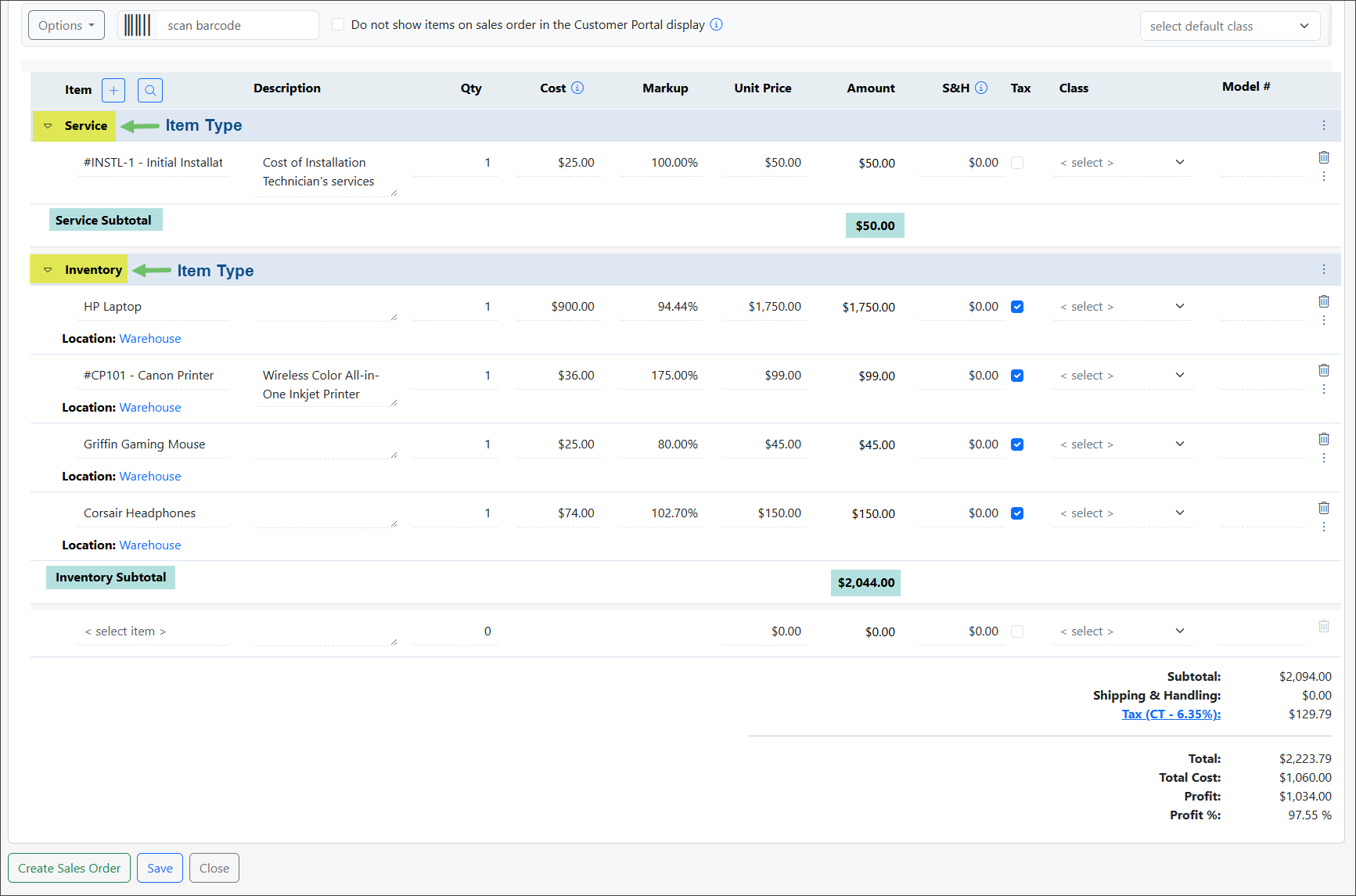Open Customer Portal display info icon
The image size is (1356, 896).
(716, 24)
